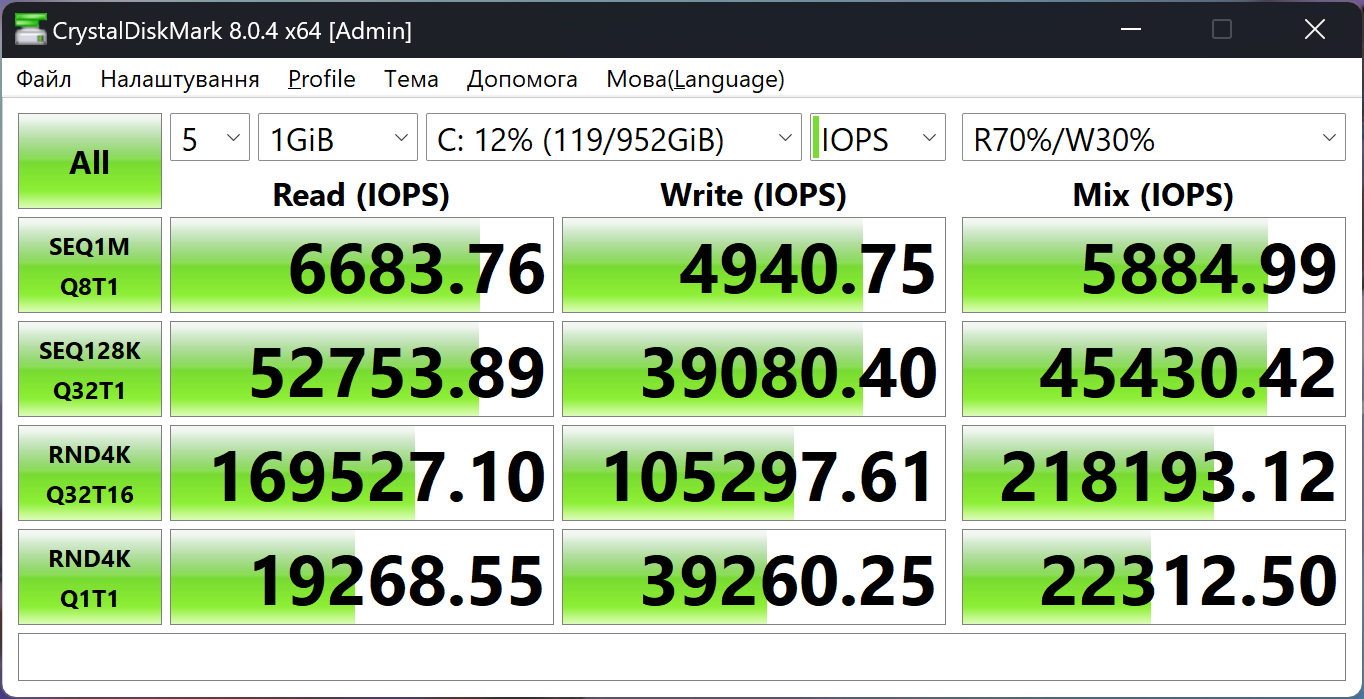Click the empty comment field at bottom
Screen dimensions: 1364x699
point(682,657)
